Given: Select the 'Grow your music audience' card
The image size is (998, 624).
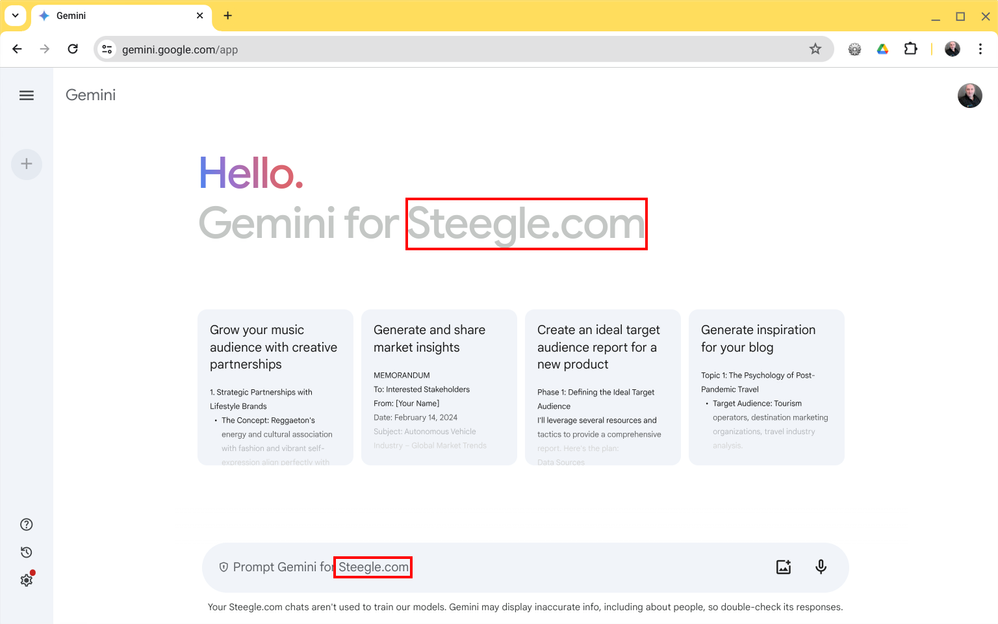Looking at the screenshot, I should click(275, 388).
